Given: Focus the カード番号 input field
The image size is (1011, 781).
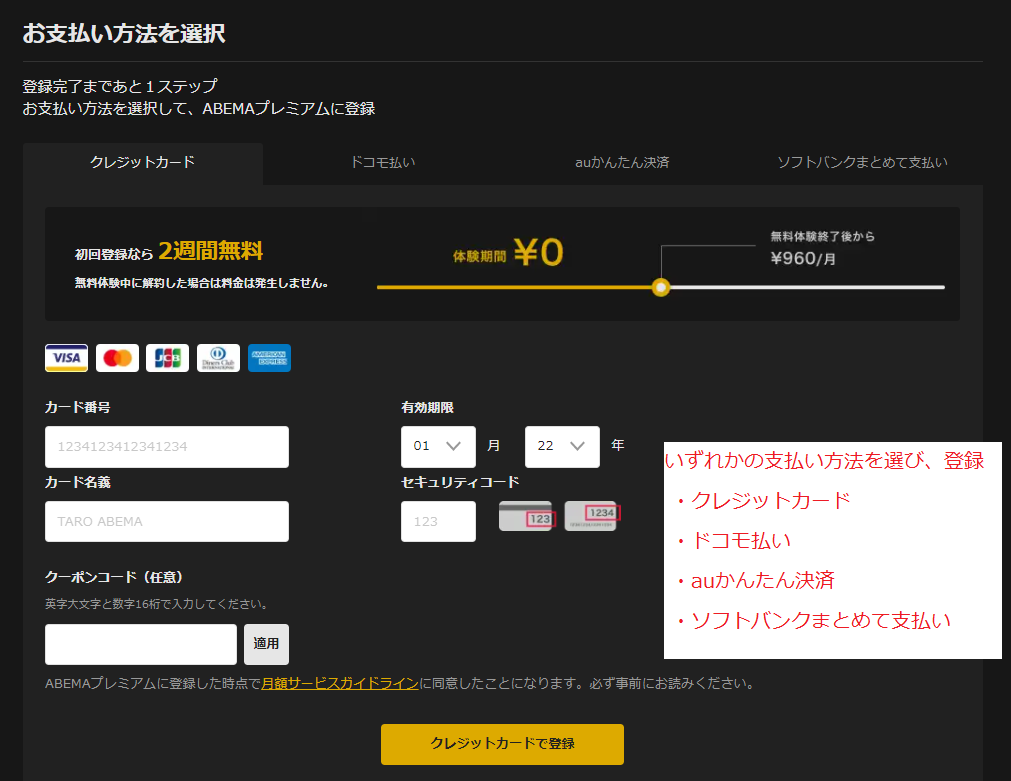Looking at the screenshot, I should click(167, 446).
